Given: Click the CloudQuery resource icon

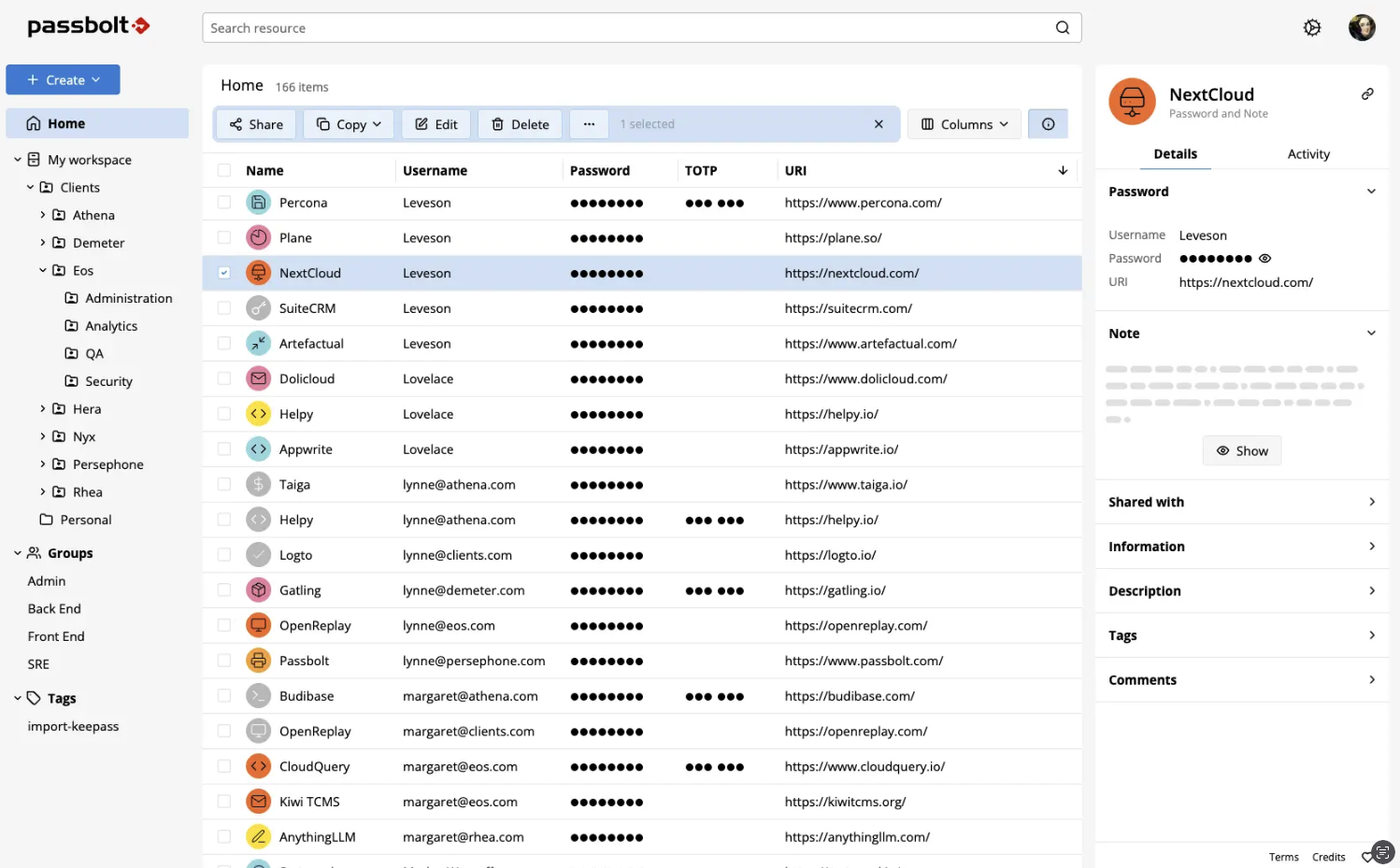Looking at the screenshot, I should (x=259, y=767).
